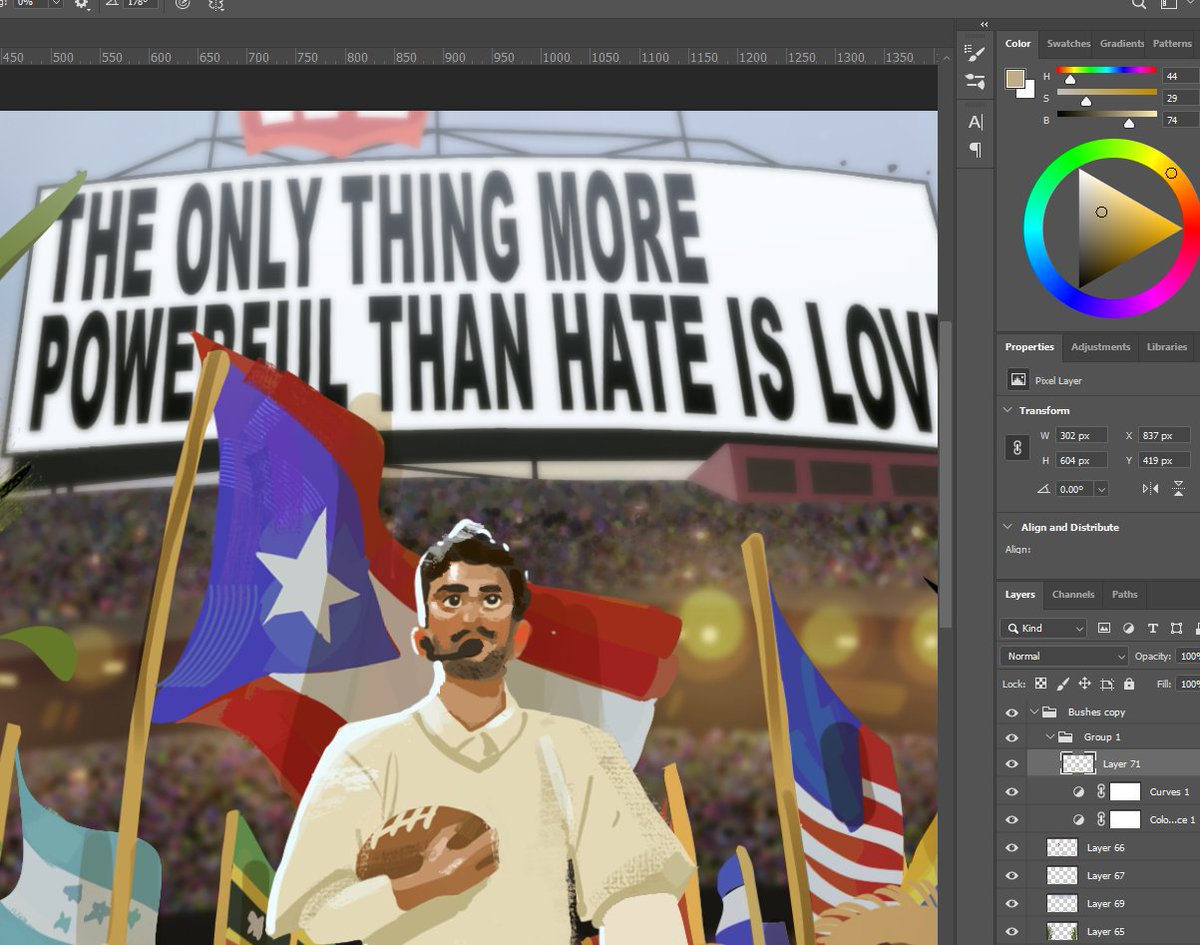Image resolution: width=1200 pixels, height=945 pixels.
Task: Collapse the Group 1 folder
Action: [x=1050, y=737]
